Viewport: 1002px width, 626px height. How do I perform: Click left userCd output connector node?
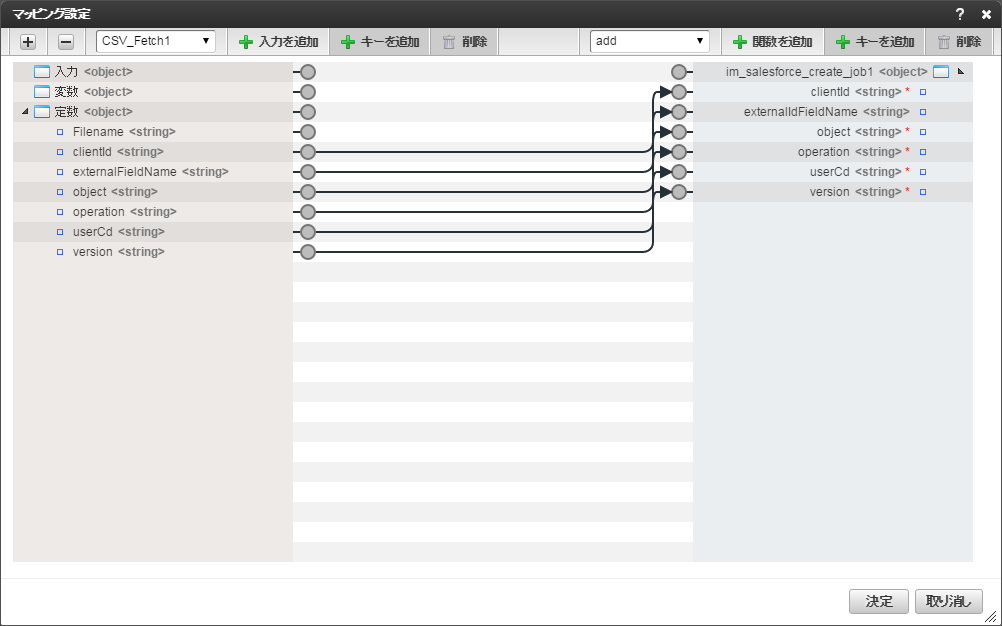click(x=308, y=232)
